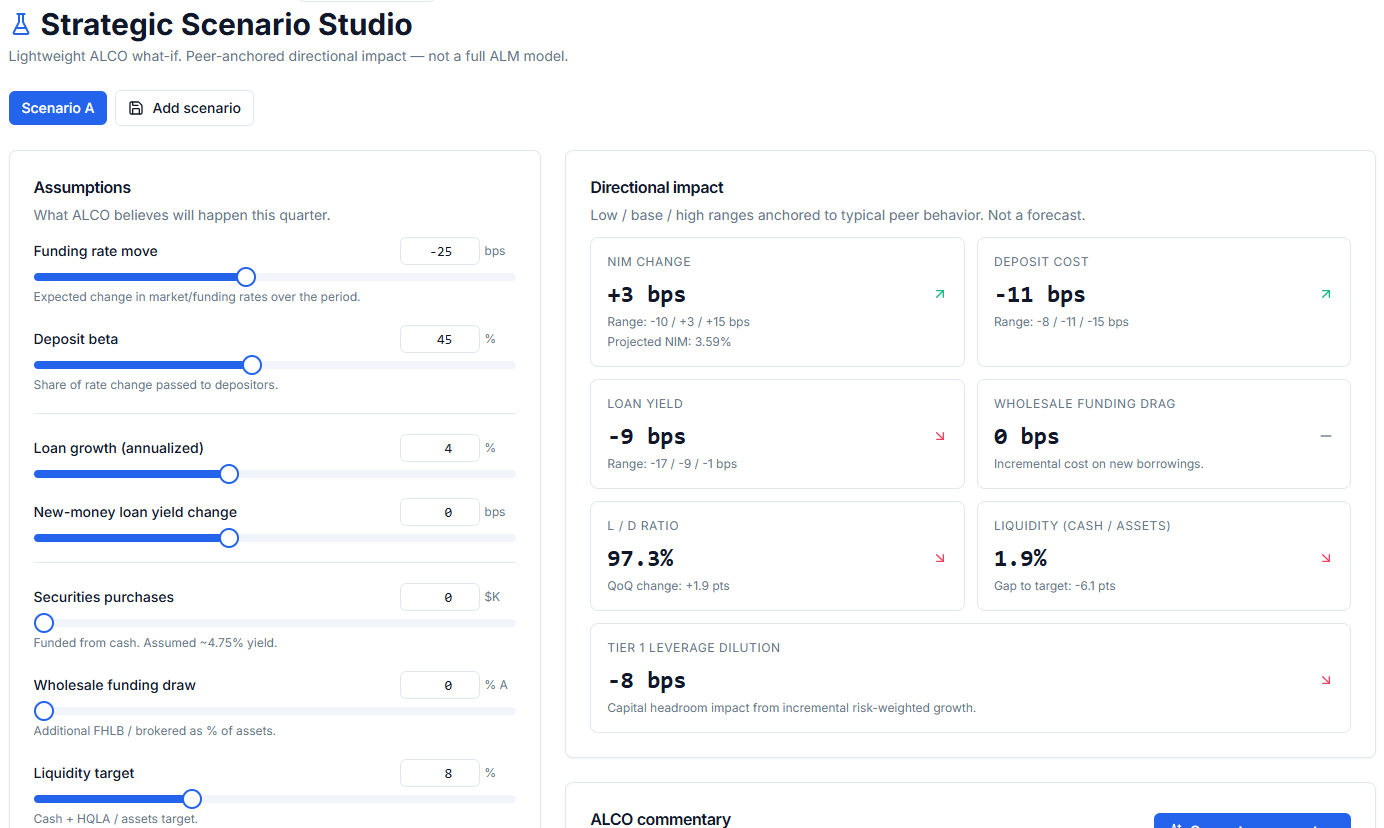This screenshot has height=828, width=1384.
Task: Click the L / D Ratio 97.3% value
Action: coord(640,558)
